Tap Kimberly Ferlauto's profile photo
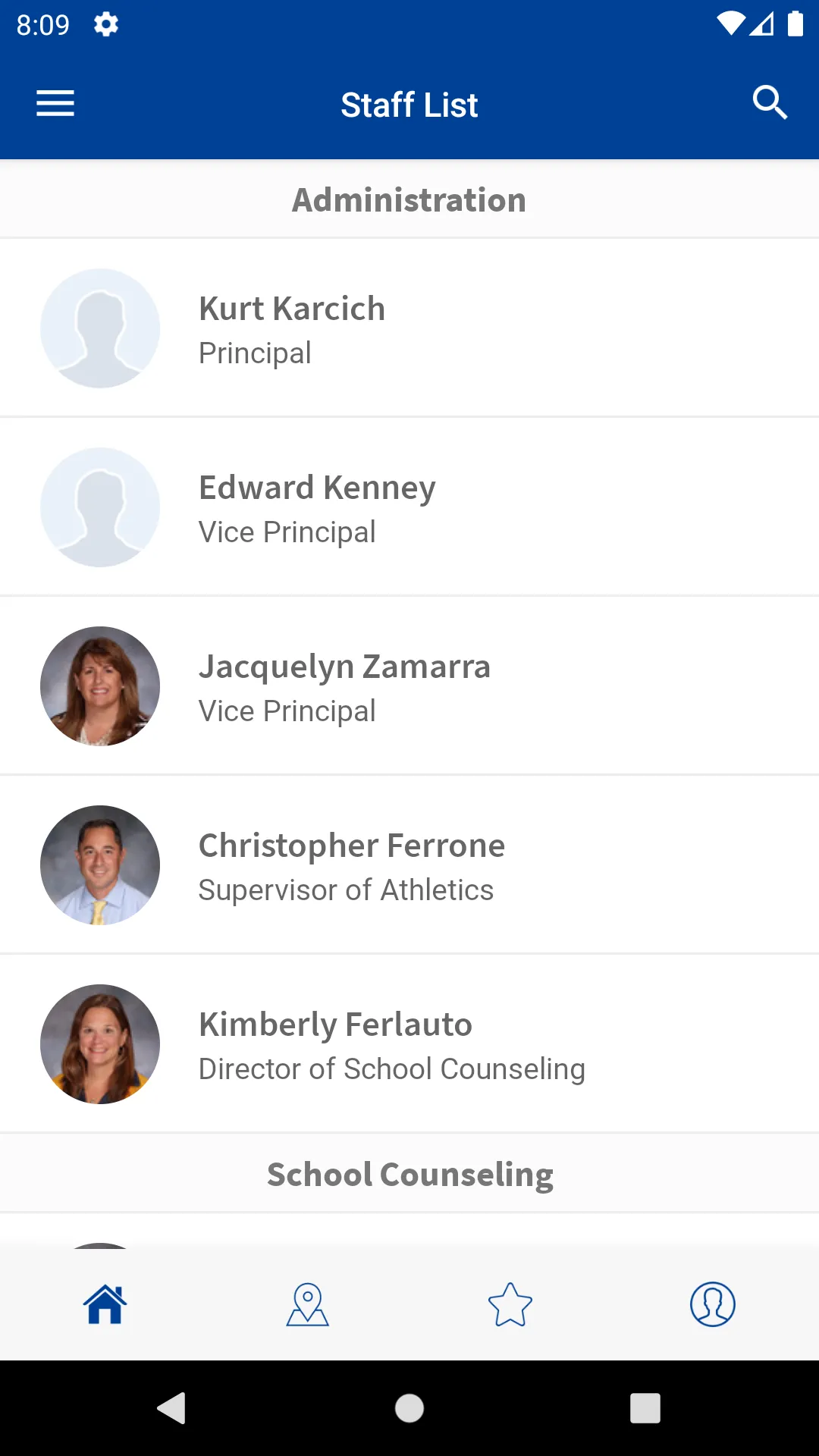The width and height of the screenshot is (819, 1456). [100, 1043]
